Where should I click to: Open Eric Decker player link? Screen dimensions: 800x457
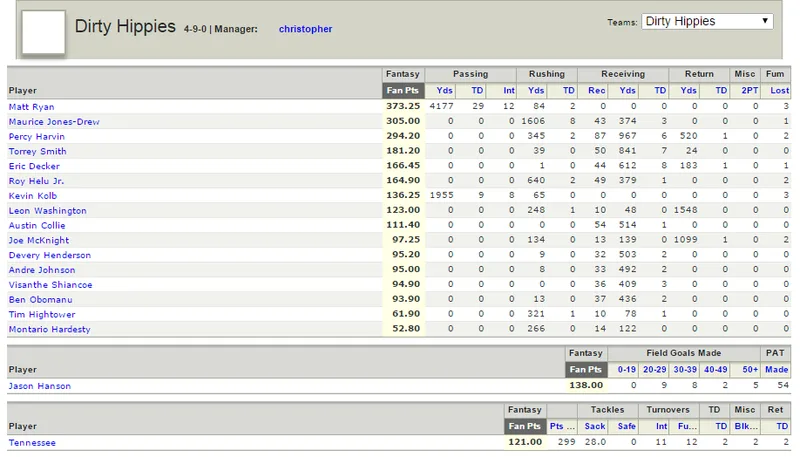pyautogui.click(x=34, y=166)
